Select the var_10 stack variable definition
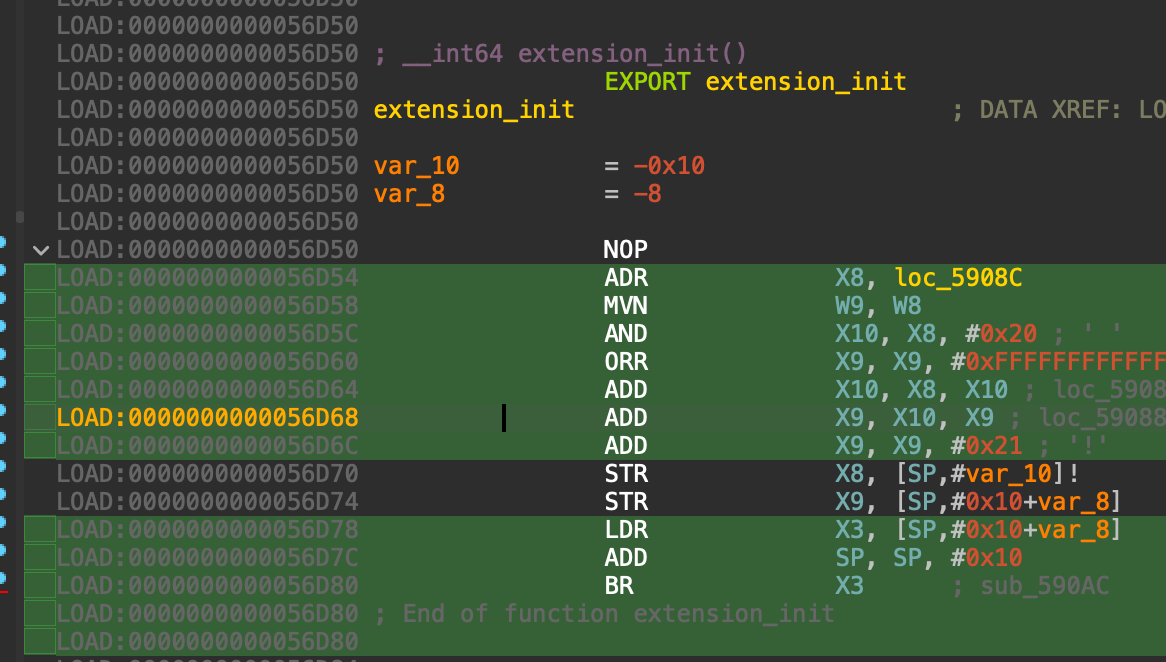Image resolution: width=1166 pixels, height=662 pixels. 417,166
